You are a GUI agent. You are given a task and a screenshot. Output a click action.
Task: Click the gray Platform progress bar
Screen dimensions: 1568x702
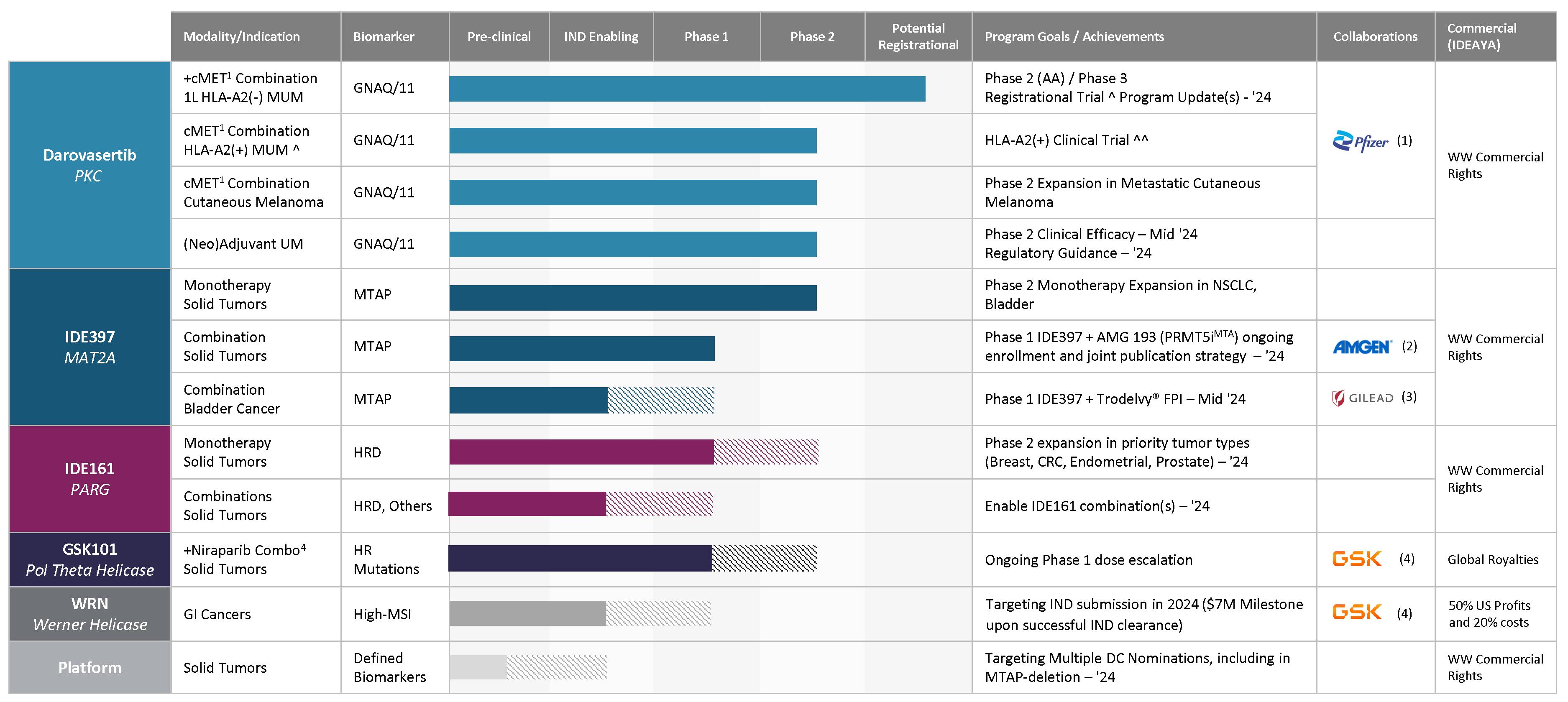click(x=478, y=667)
